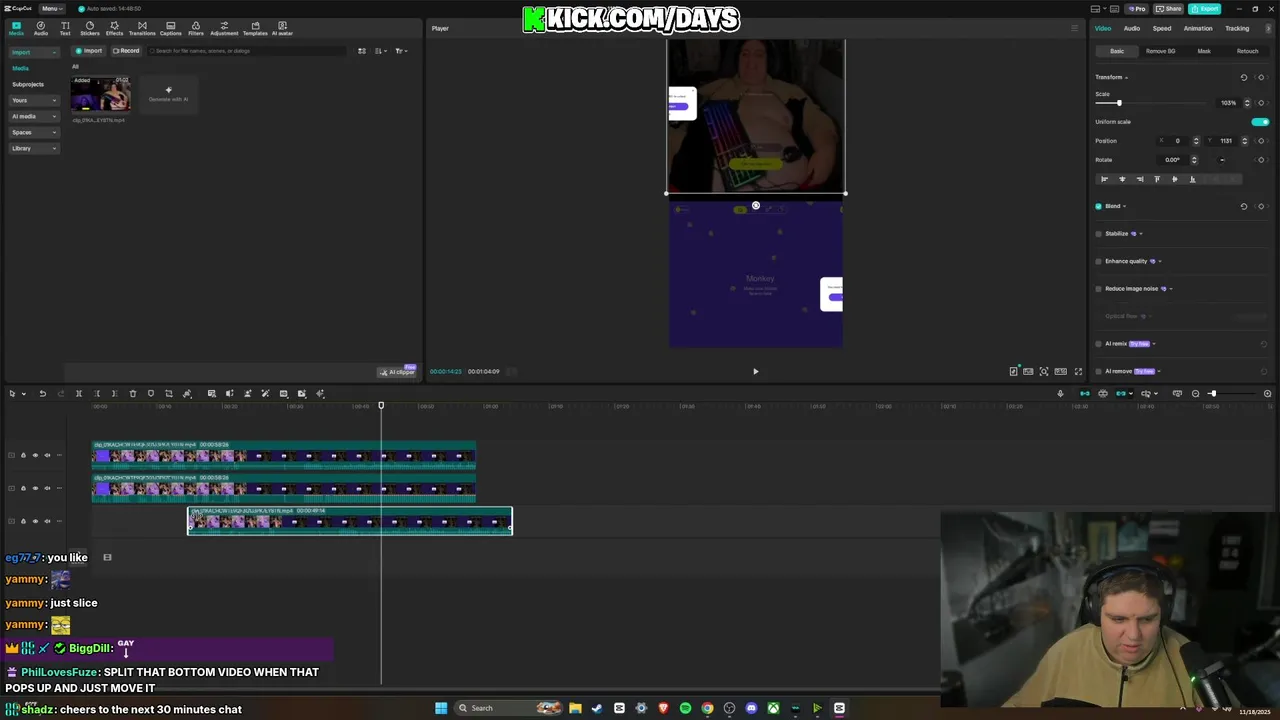Open the AI avatar panel
Screen dimensions: 1280x720
point(282,28)
